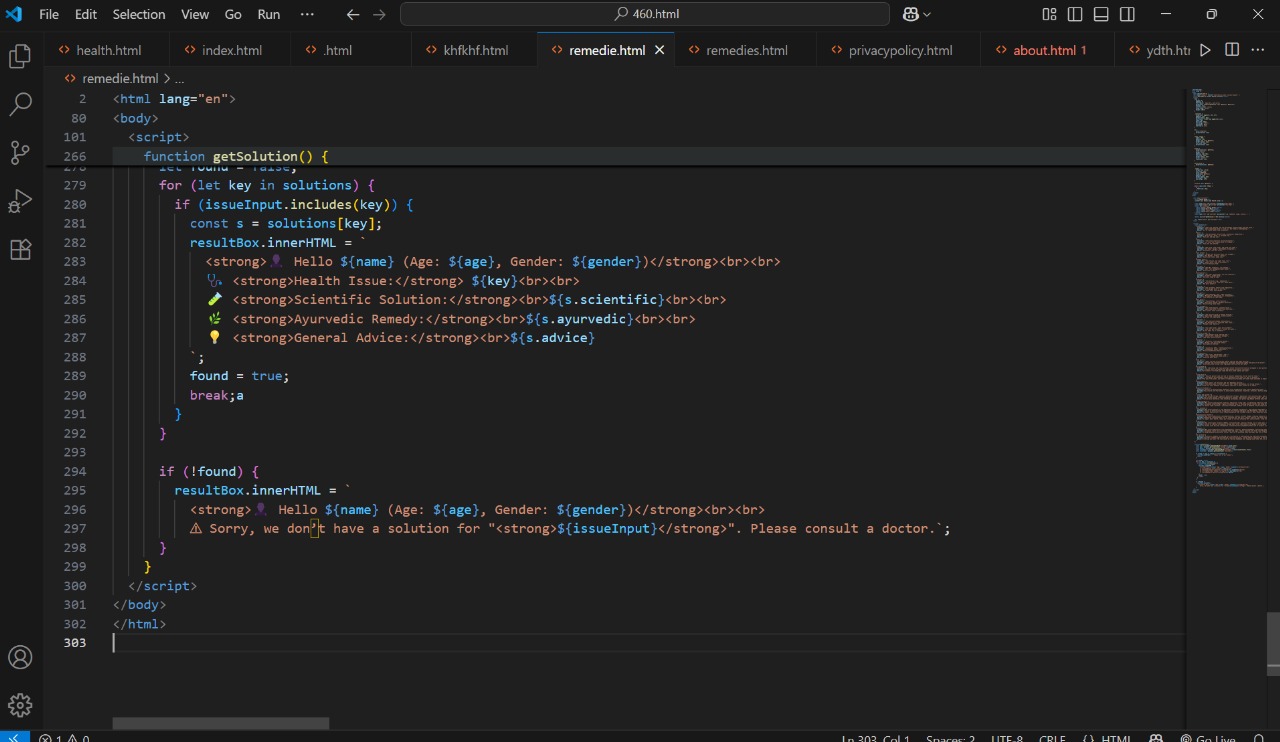Open the Explorer view in activity bar
1280x742 pixels.
click(20, 57)
